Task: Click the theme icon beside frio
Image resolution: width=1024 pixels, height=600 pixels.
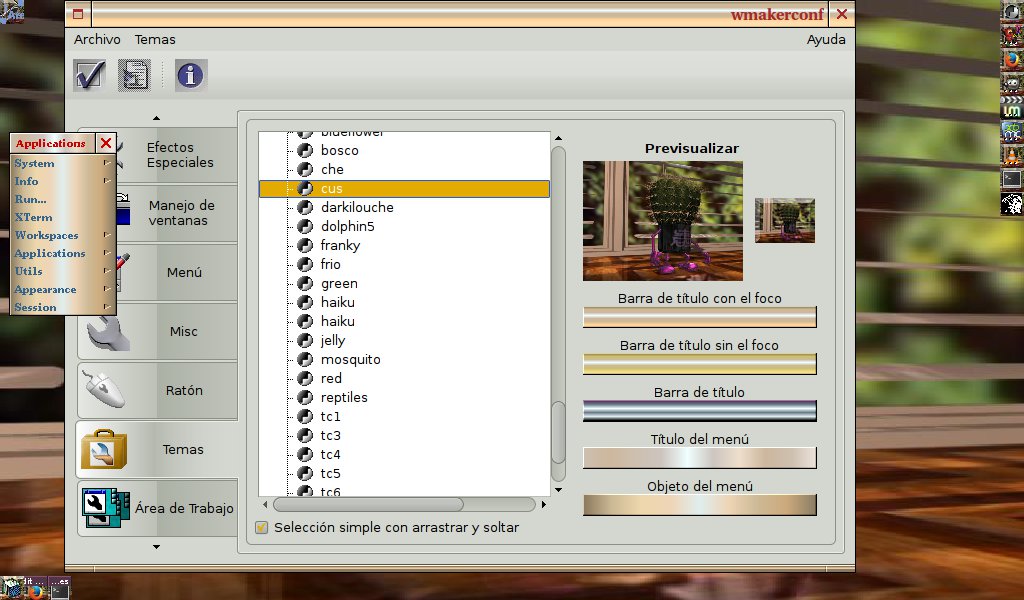Action: 305,264
